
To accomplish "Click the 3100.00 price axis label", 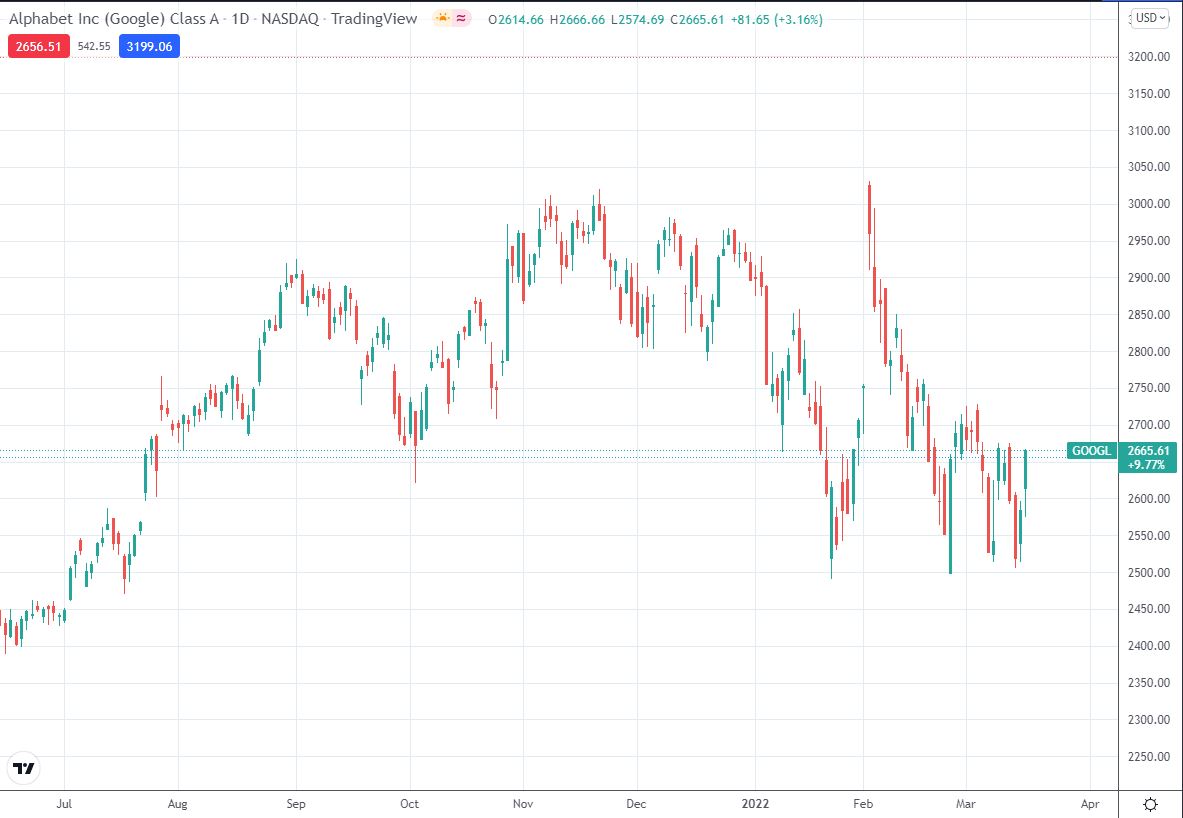I will [x=1149, y=131].
